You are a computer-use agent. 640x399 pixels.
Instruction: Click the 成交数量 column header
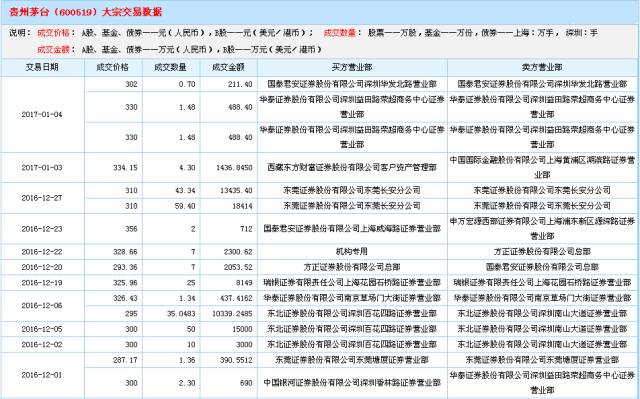171,67
